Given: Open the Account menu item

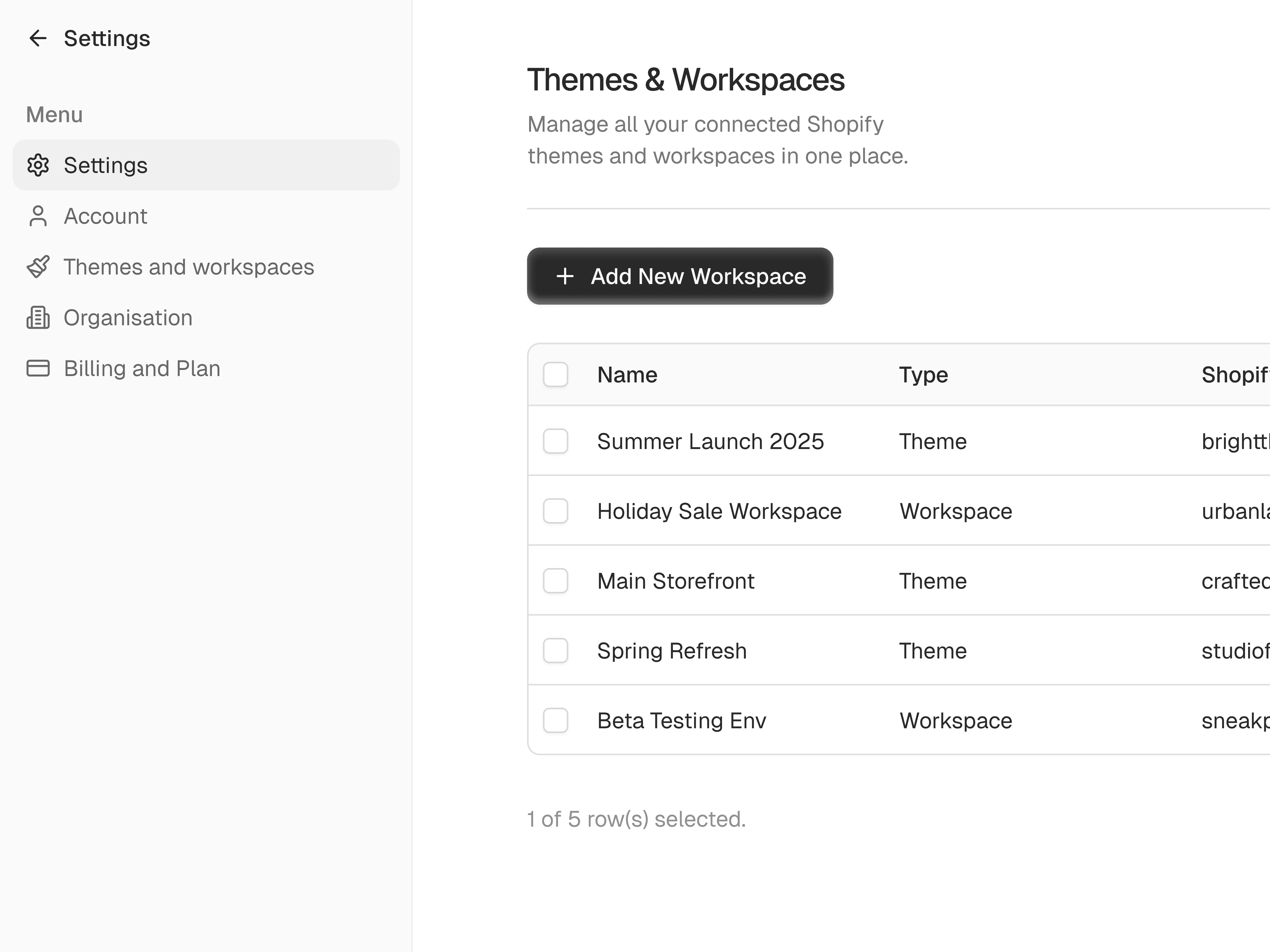Looking at the screenshot, I should [106, 216].
